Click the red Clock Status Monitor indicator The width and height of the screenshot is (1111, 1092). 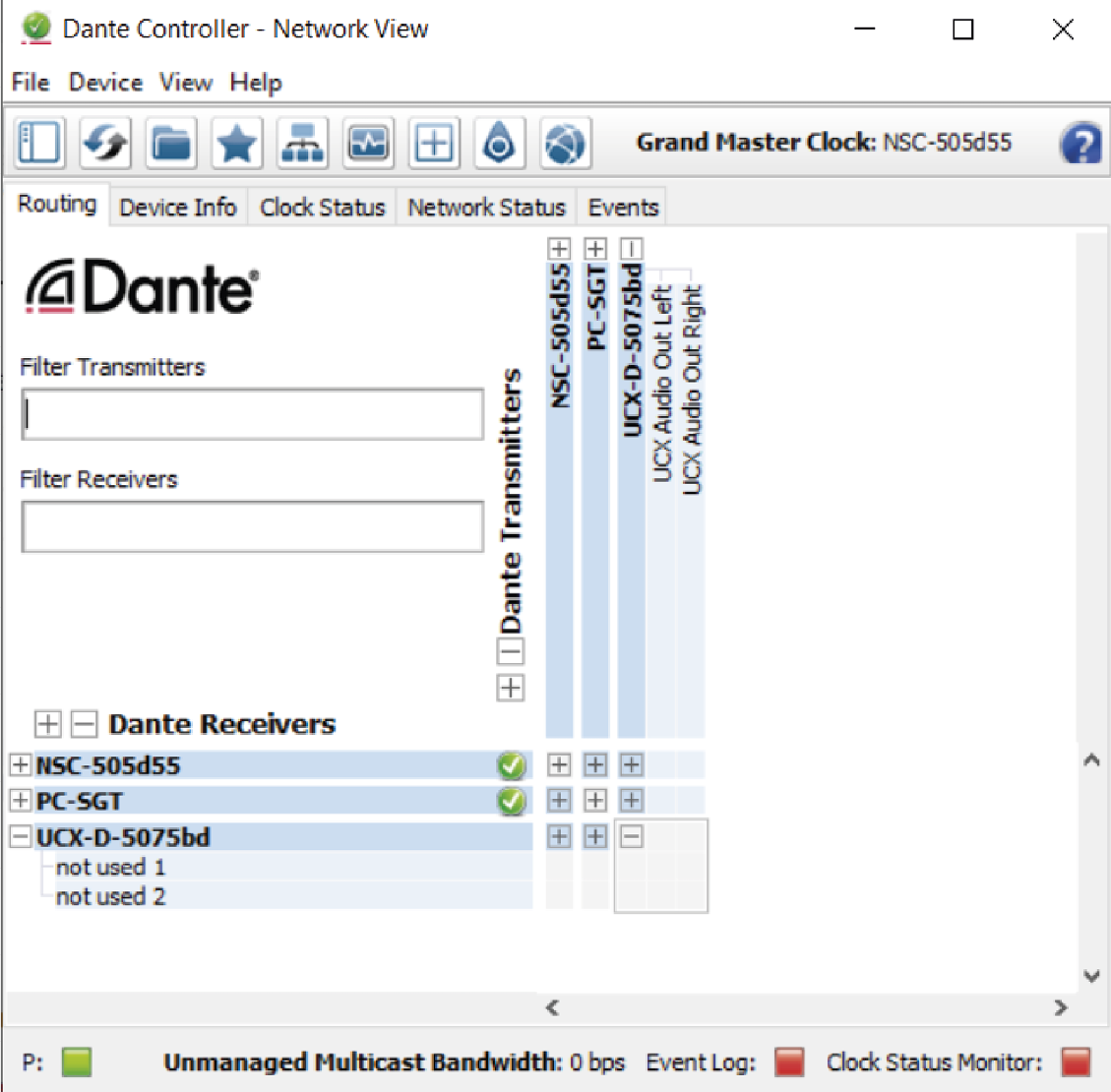(1077, 1062)
